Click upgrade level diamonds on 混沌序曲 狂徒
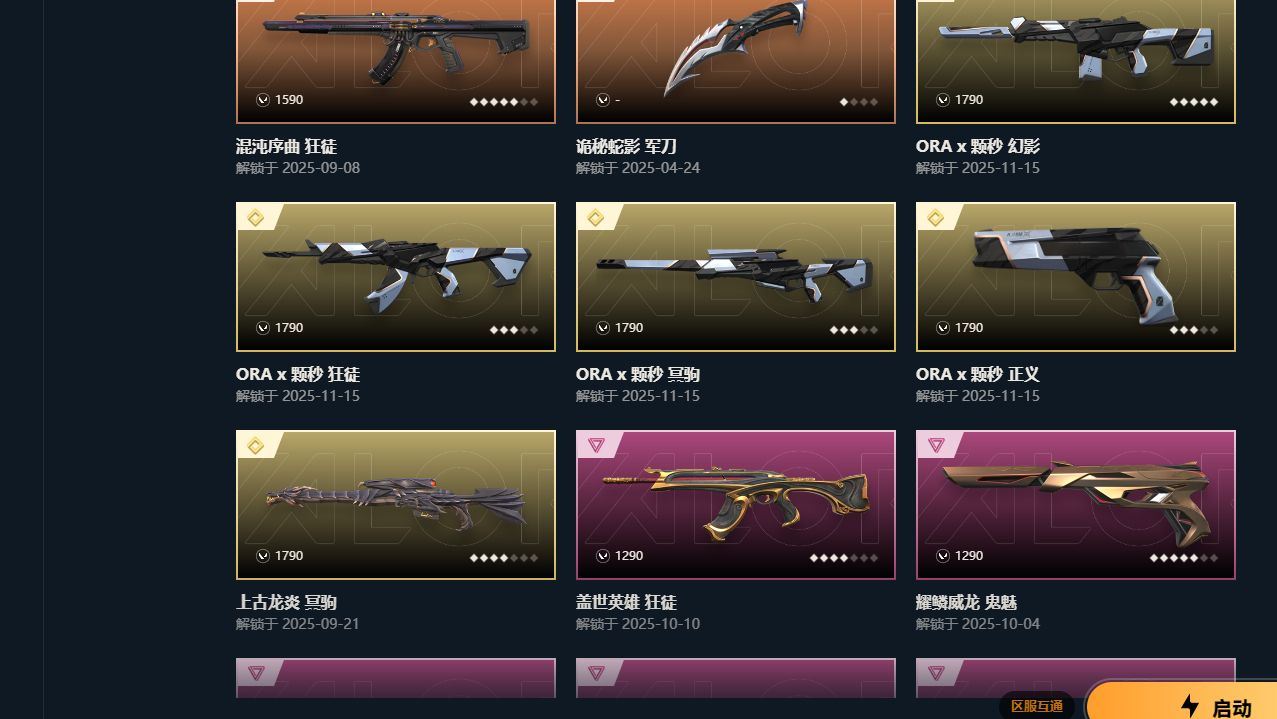The height and width of the screenshot is (719, 1277). pyautogui.click(x=504, y=101)
